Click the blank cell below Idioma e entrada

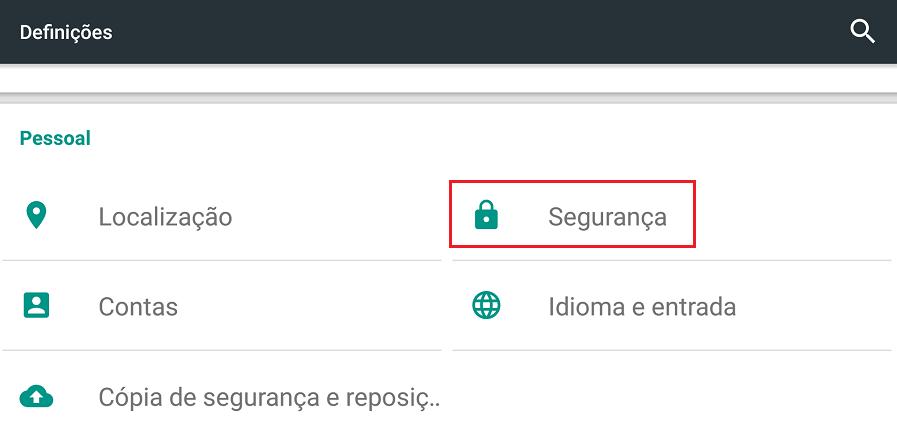point(670,395)
